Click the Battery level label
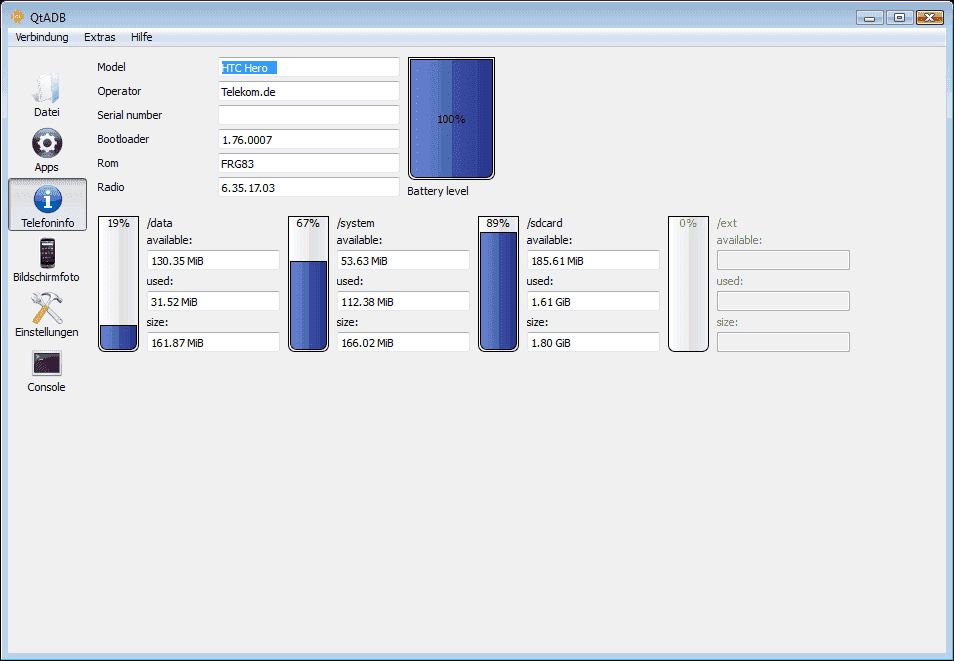 coord(437,191)
